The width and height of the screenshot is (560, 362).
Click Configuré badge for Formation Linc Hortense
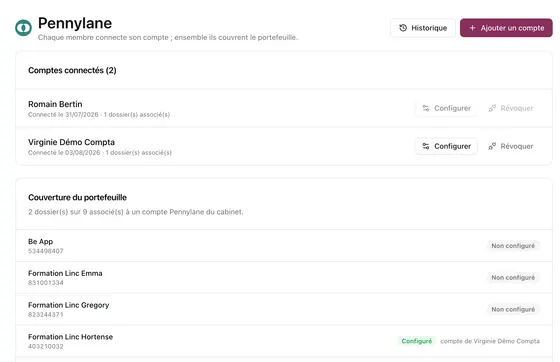tap(417, 341)
